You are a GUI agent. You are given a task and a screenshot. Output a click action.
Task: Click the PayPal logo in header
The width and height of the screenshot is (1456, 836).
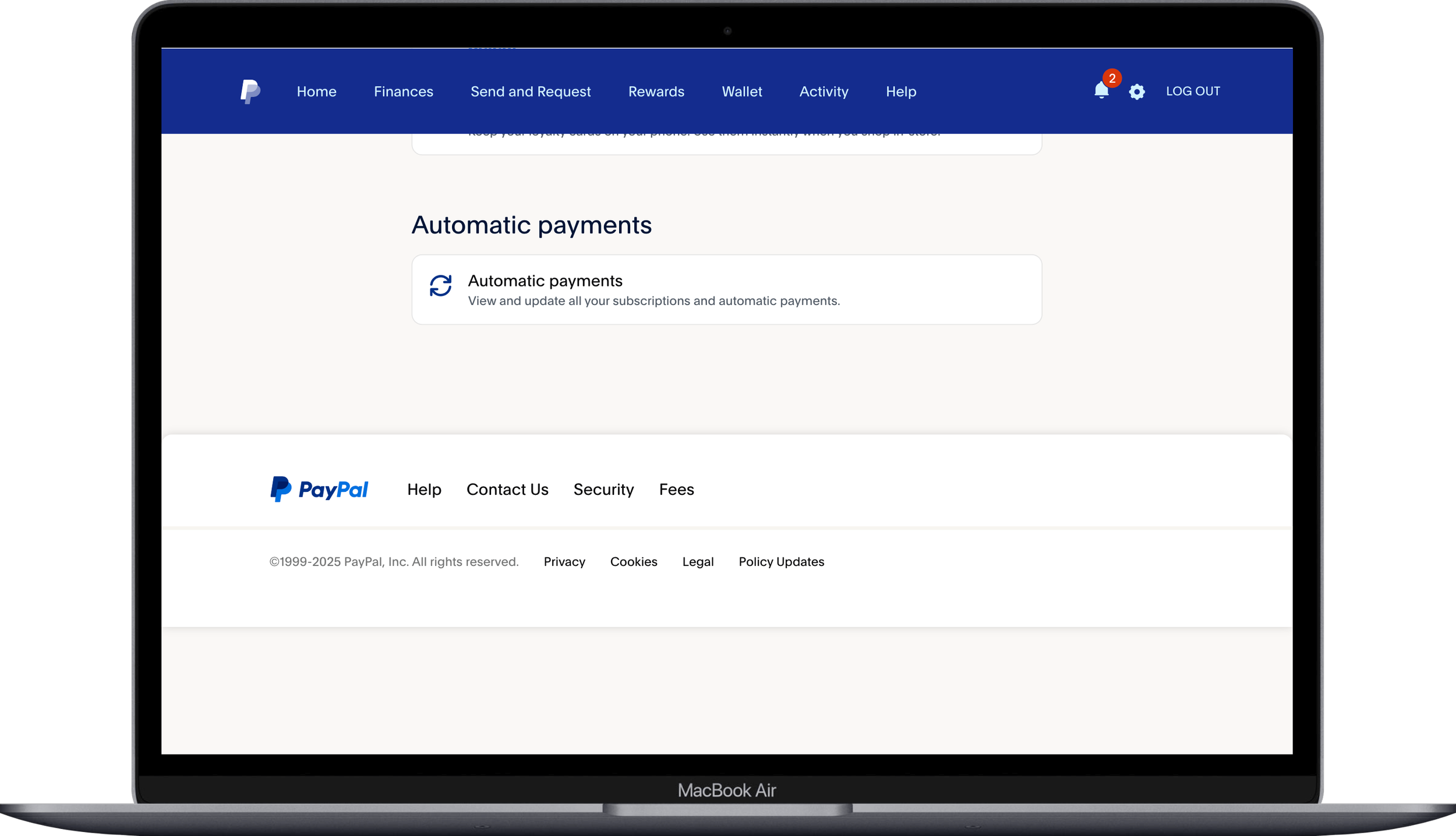coord(250,91)
